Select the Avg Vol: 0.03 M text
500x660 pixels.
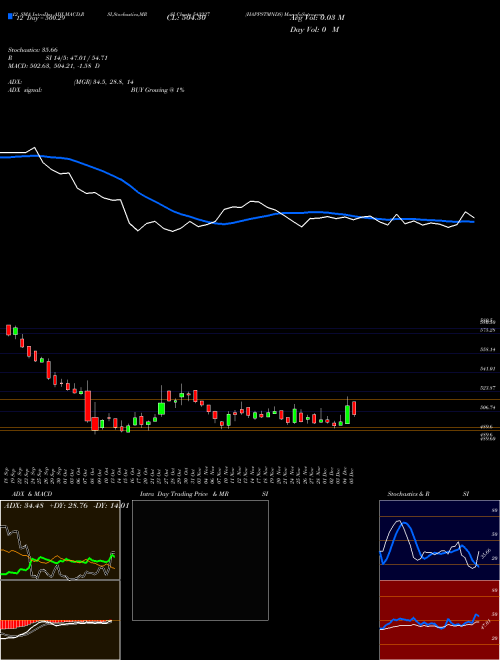tap(317, 18)
